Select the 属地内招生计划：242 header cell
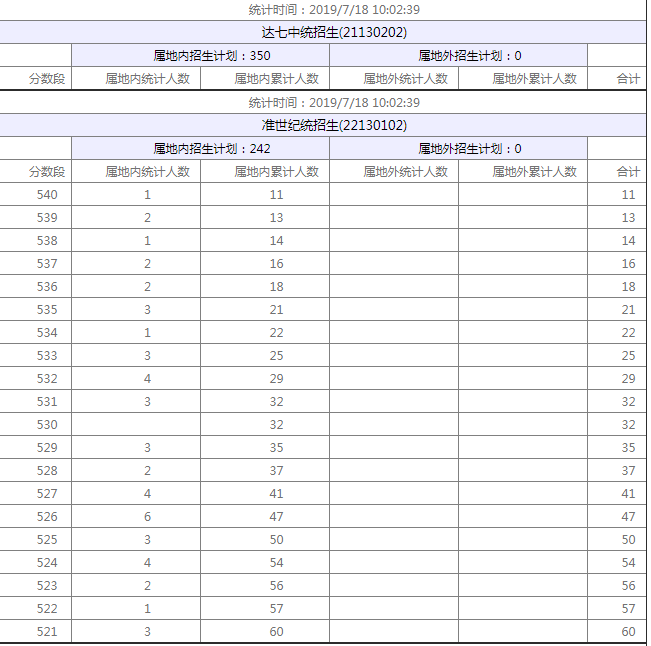The height and width of the screenshot is (646, 651). point(200,148)
